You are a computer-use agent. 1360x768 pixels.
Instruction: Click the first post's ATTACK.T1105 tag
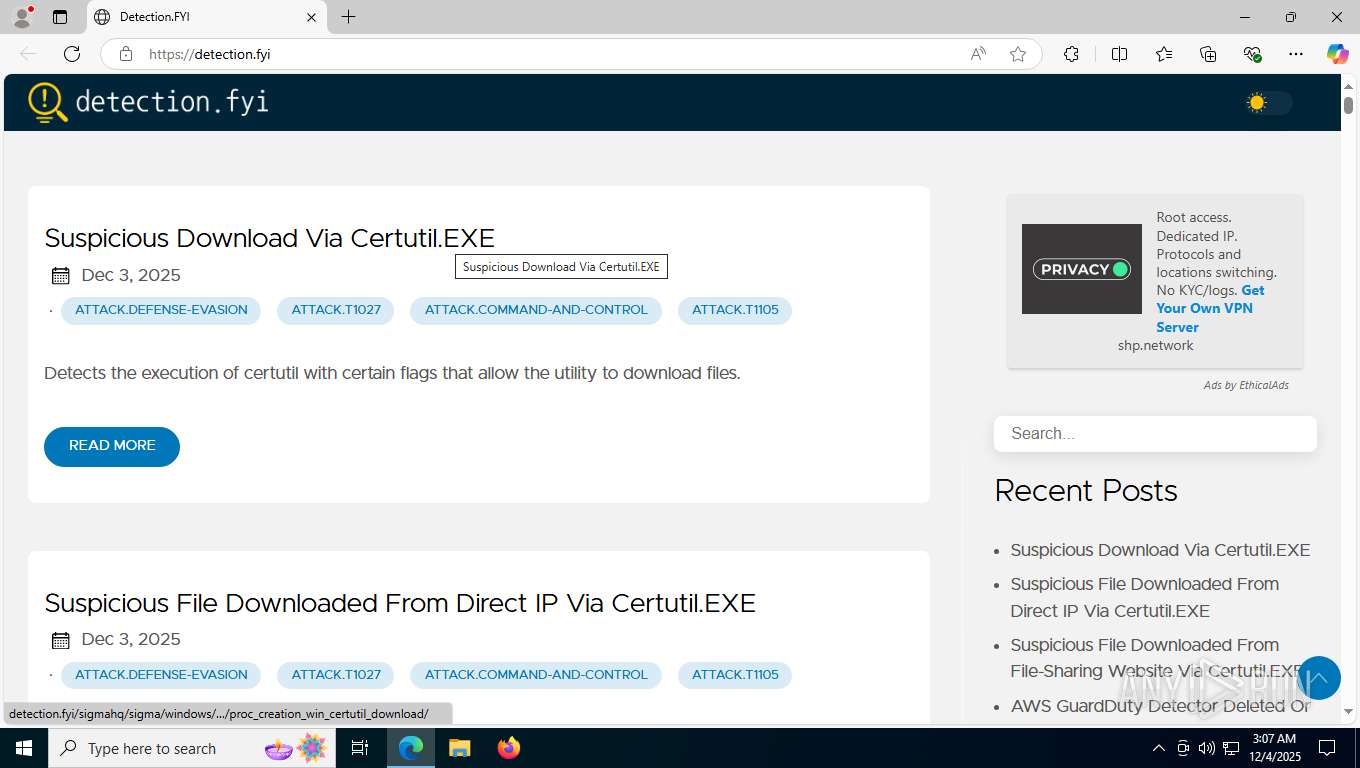point(735,310)
